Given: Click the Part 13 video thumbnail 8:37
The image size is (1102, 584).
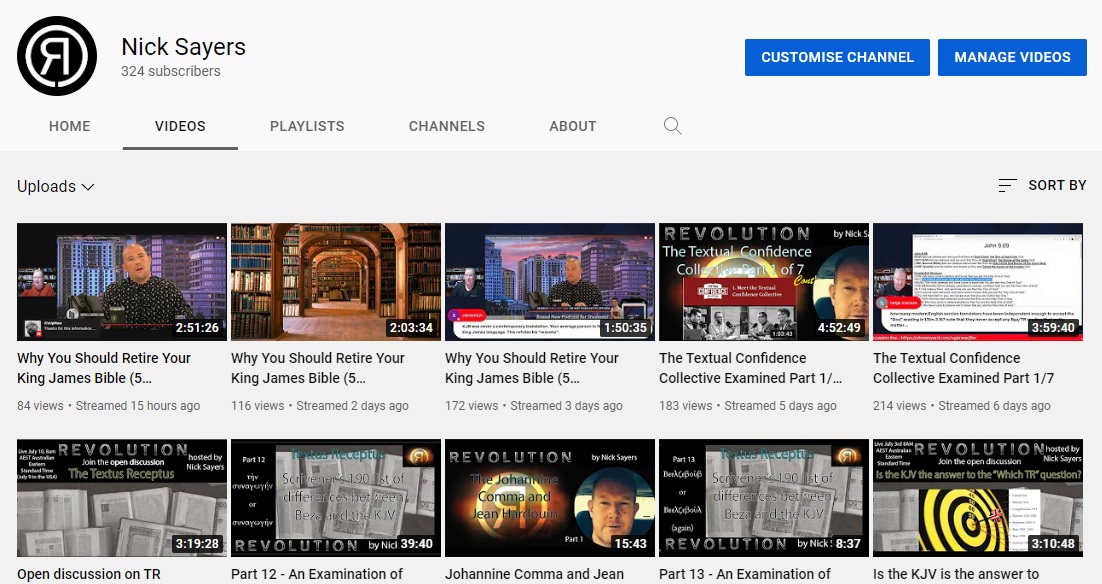Looking at the screenshot, I should coord(764,497).
